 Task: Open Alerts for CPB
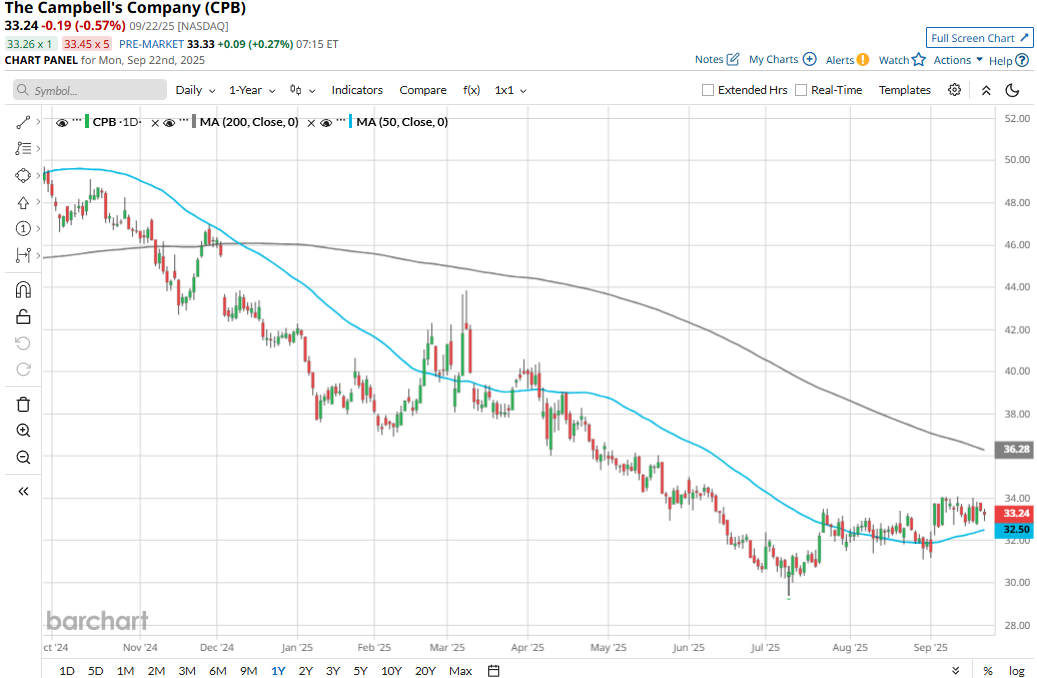pos(847,60)
